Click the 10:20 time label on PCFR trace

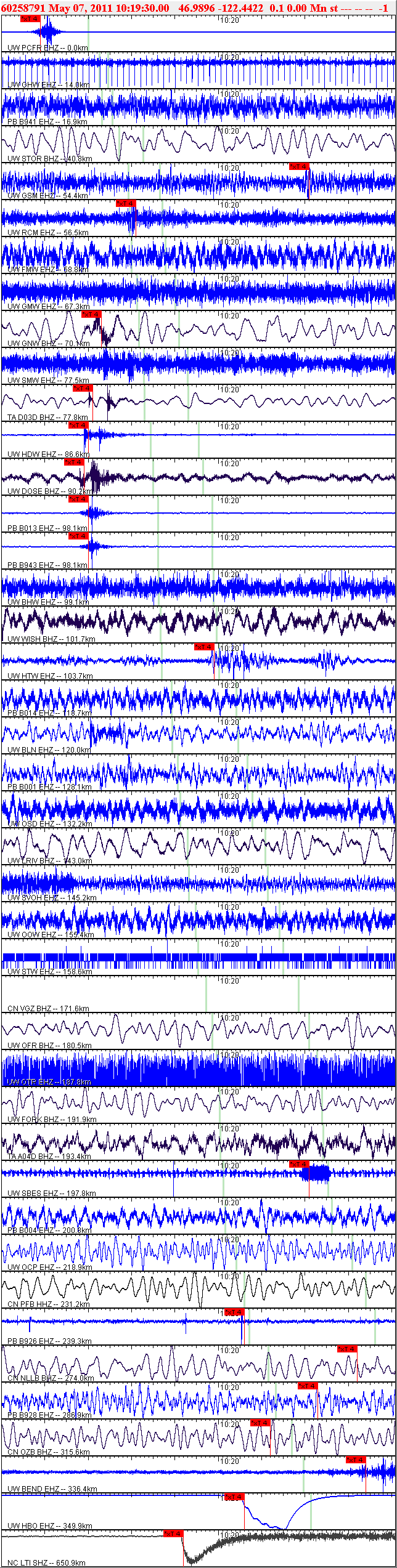pyautogui.click(x=230, y=20)
